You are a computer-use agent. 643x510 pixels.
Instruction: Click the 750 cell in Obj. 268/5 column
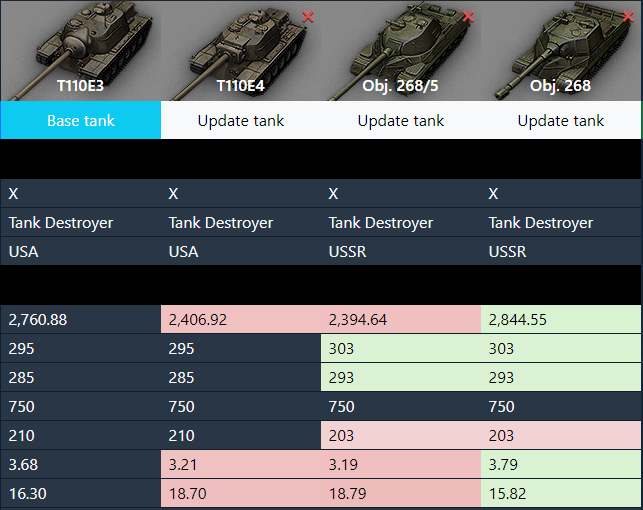pyautogui.click(x=401, y=407)
